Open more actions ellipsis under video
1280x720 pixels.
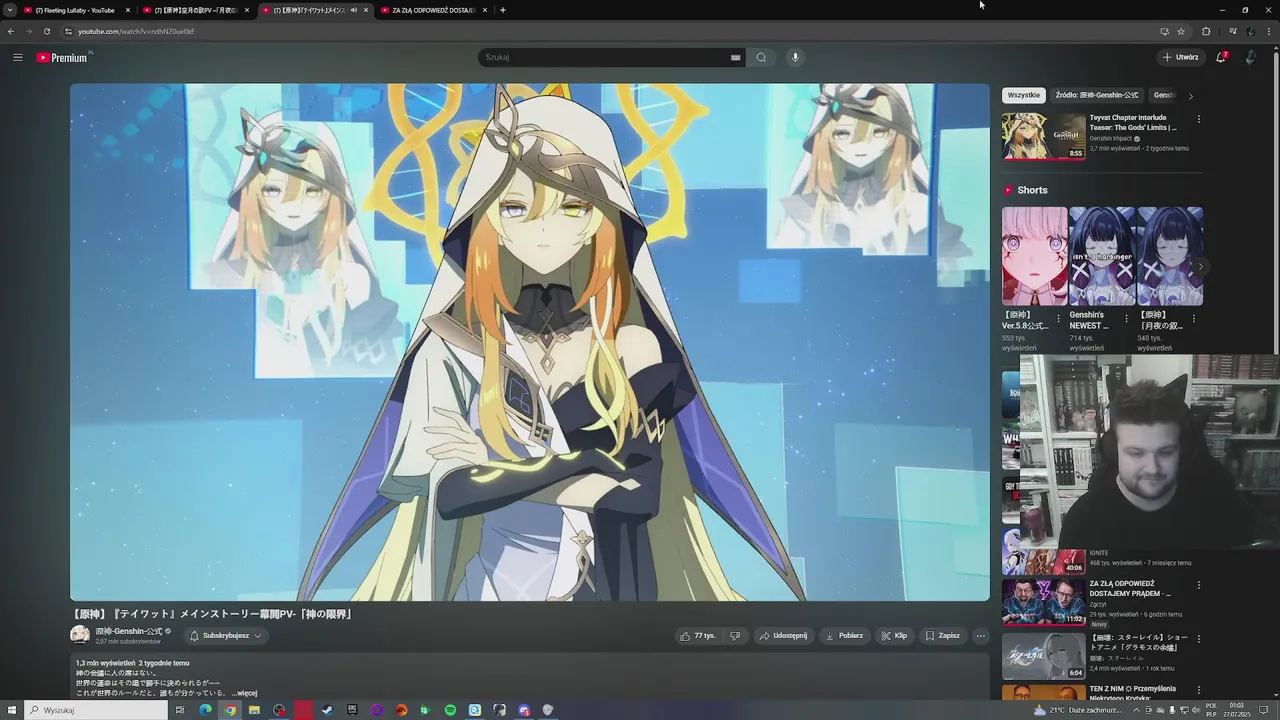[980, 635]
